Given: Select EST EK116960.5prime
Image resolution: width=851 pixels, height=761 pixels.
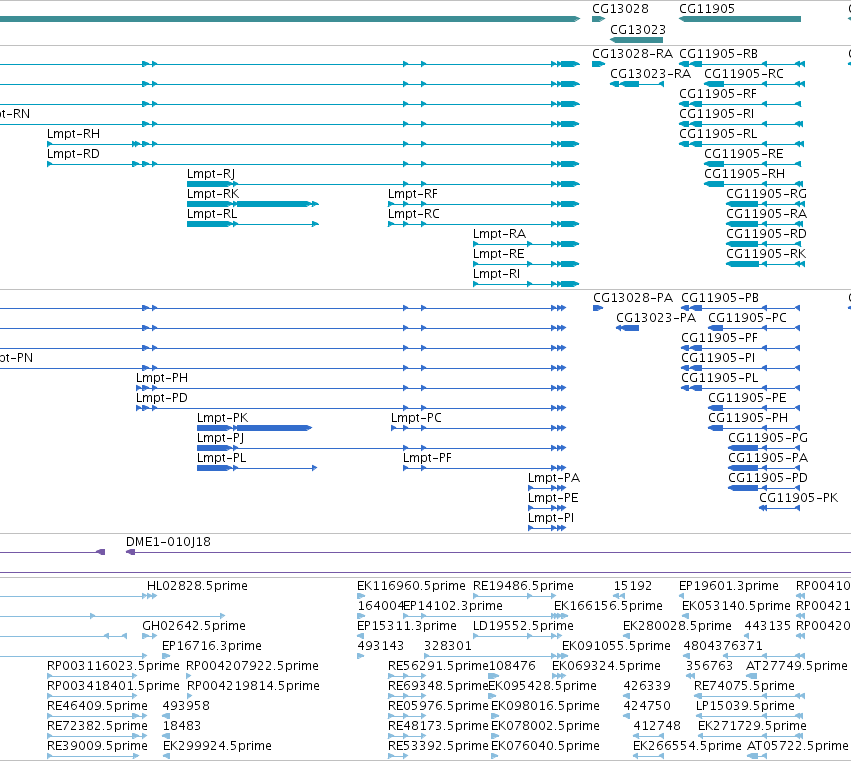Looking at the screenshot, I should (411, 586).
